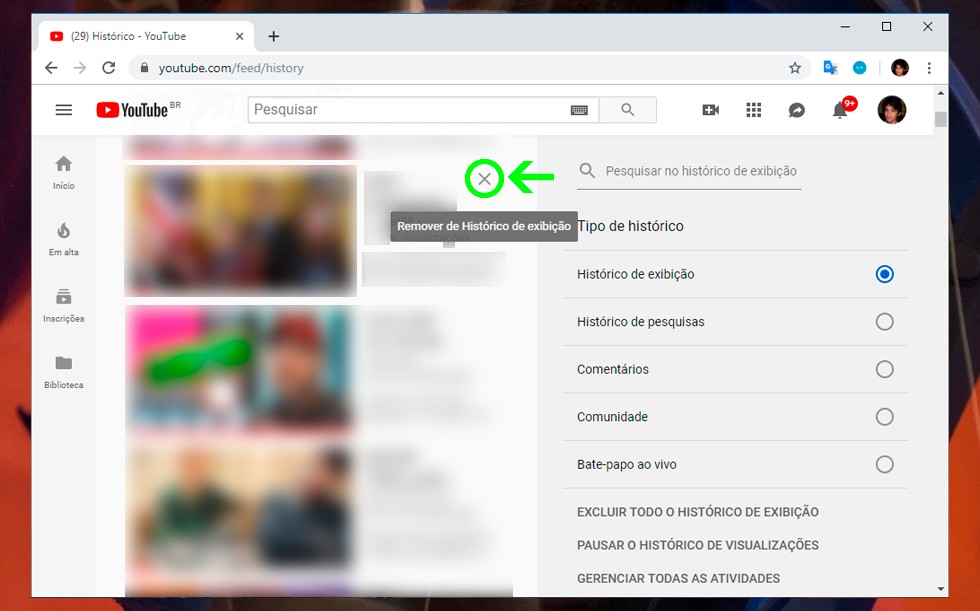Open the YouTube apps grid icon
The width and height of the screenshot is (980, 611).
click(754, 110)
